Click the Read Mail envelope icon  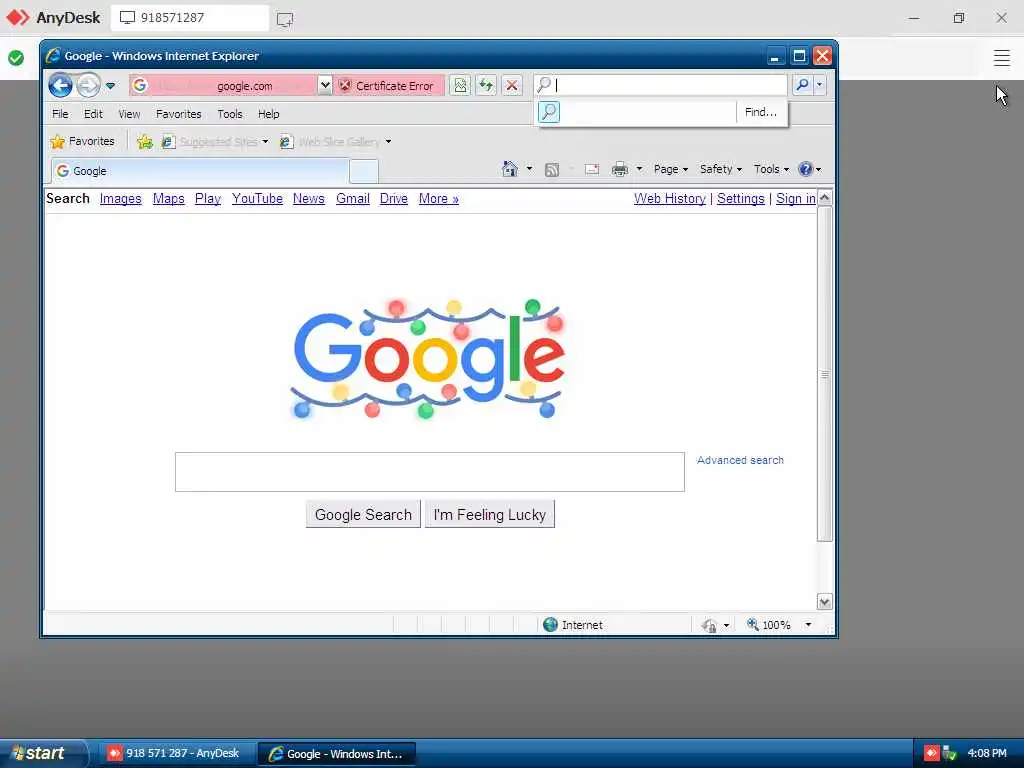pyautogui.click(x=592, y=169)
